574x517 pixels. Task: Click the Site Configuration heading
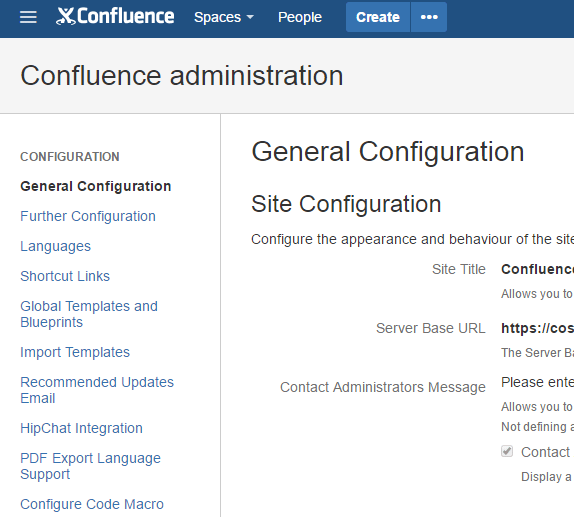tap(346, 204)
